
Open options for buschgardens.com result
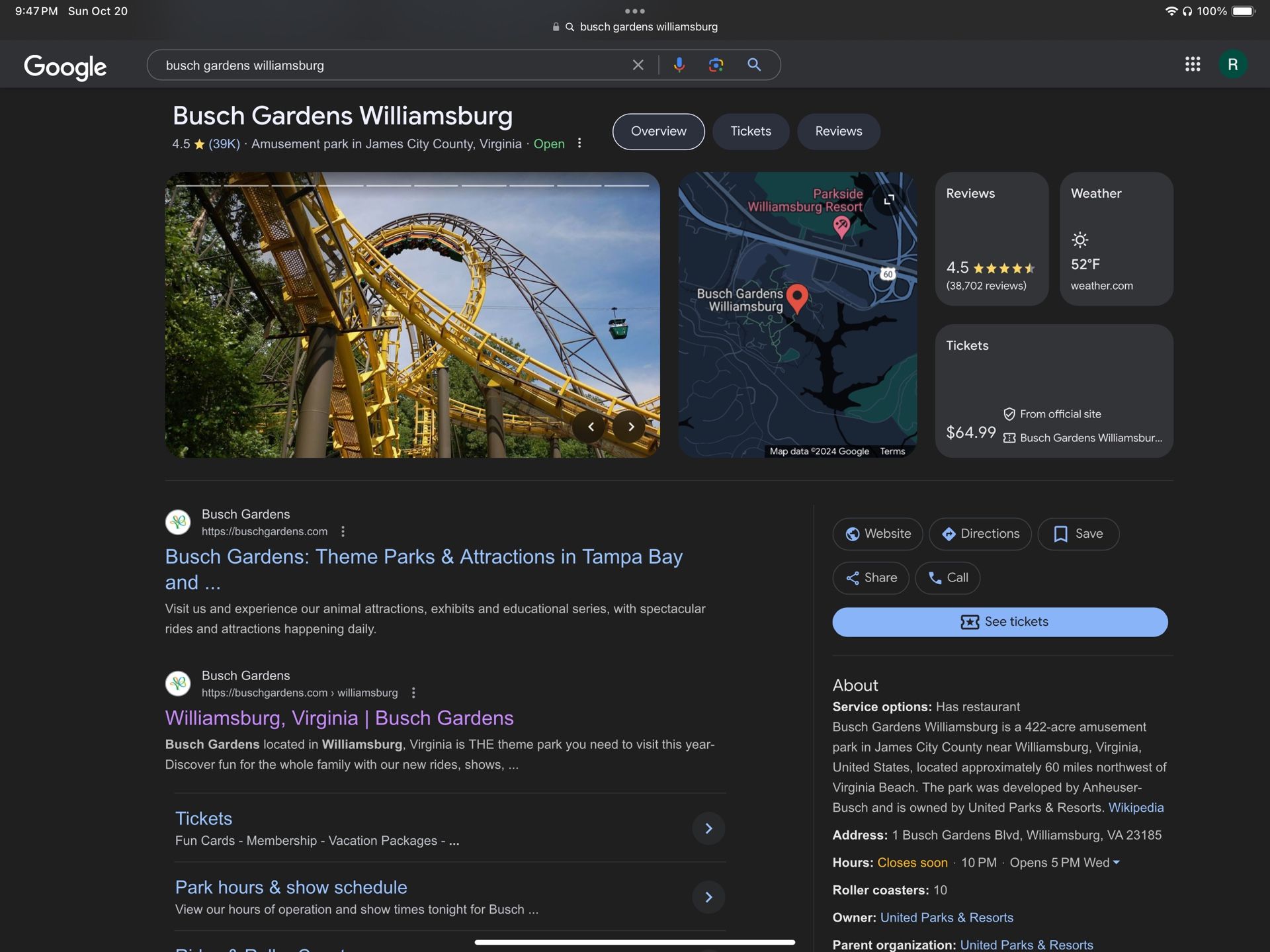pos(343,531)
